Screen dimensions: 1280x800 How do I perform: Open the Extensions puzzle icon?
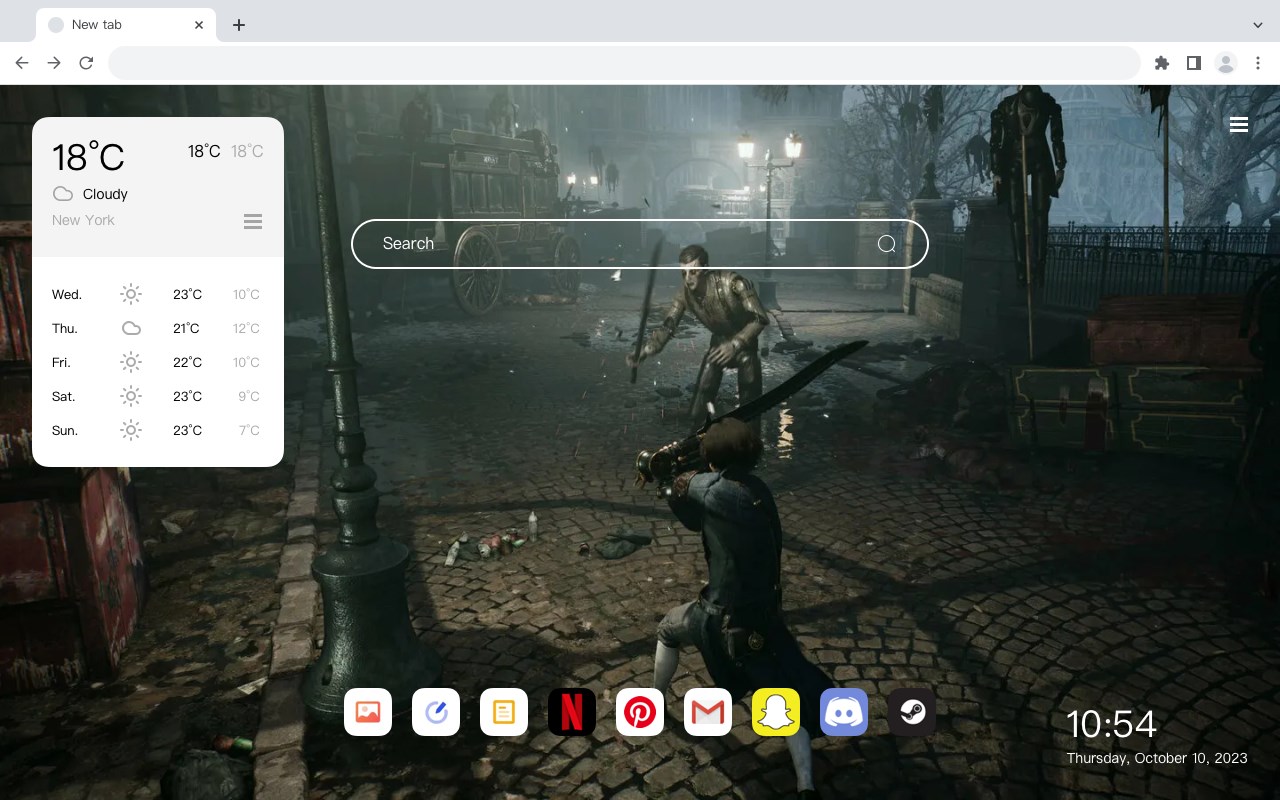[x=1162, y=63]
